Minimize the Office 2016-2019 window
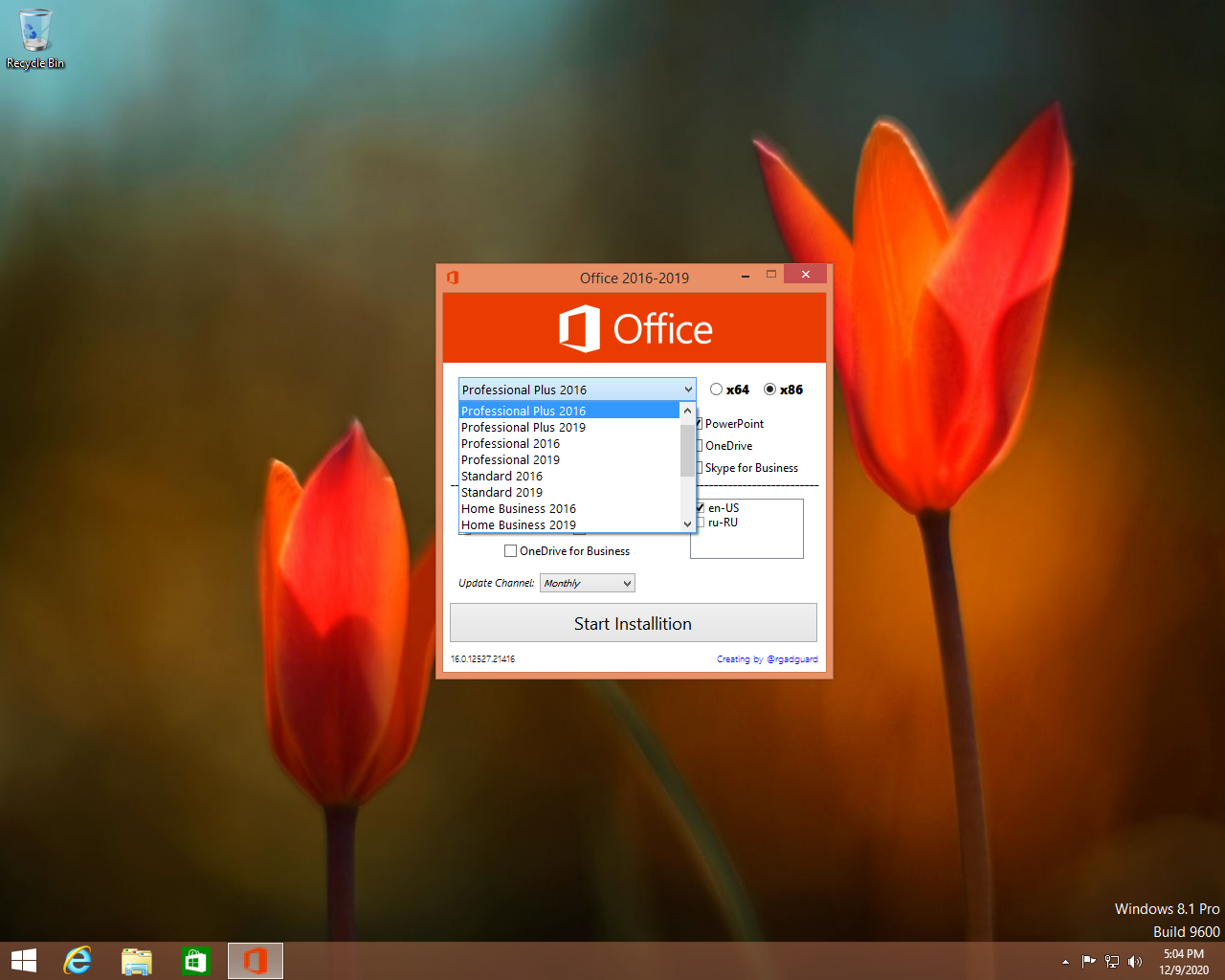 tap(746, 276)
